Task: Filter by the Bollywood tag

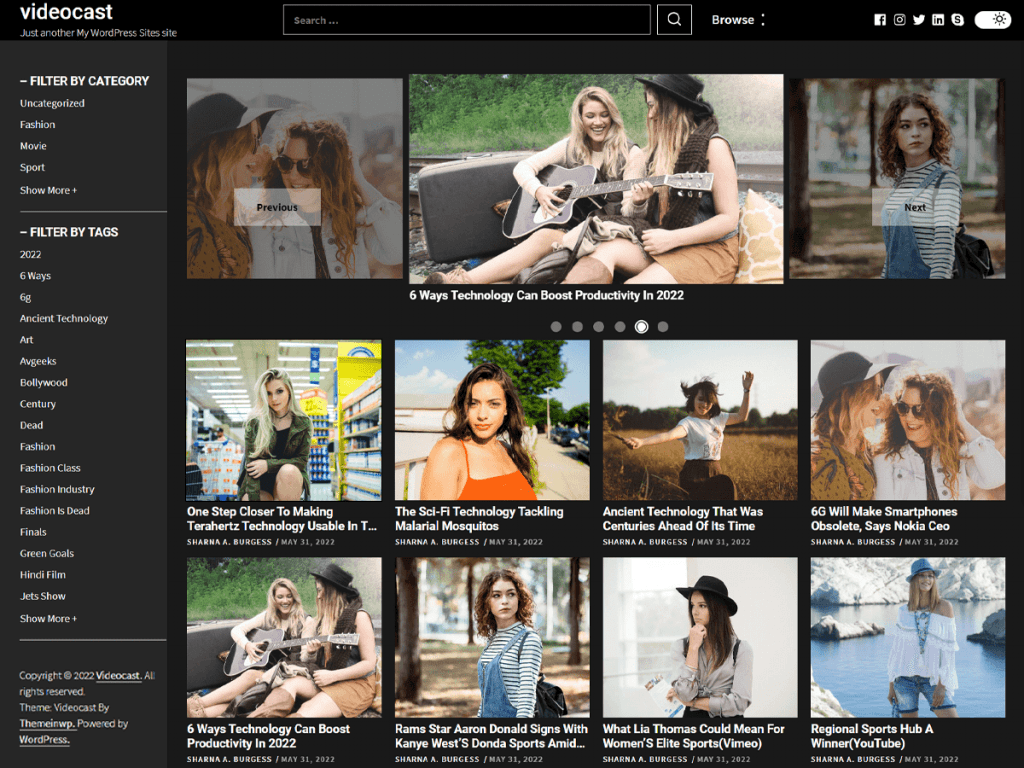Action: coord(44,383)
